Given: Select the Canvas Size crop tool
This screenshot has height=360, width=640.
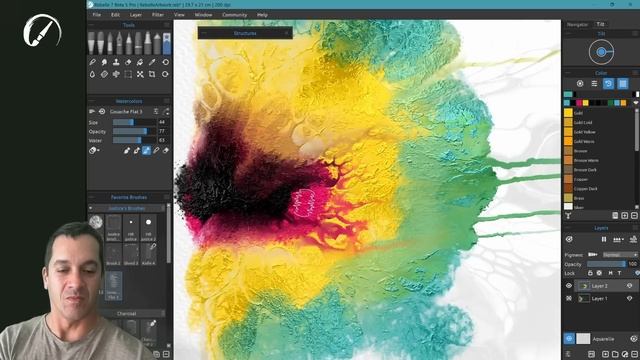Looking at the screenshot, I should pyautogui.click(x=152, y=74).
